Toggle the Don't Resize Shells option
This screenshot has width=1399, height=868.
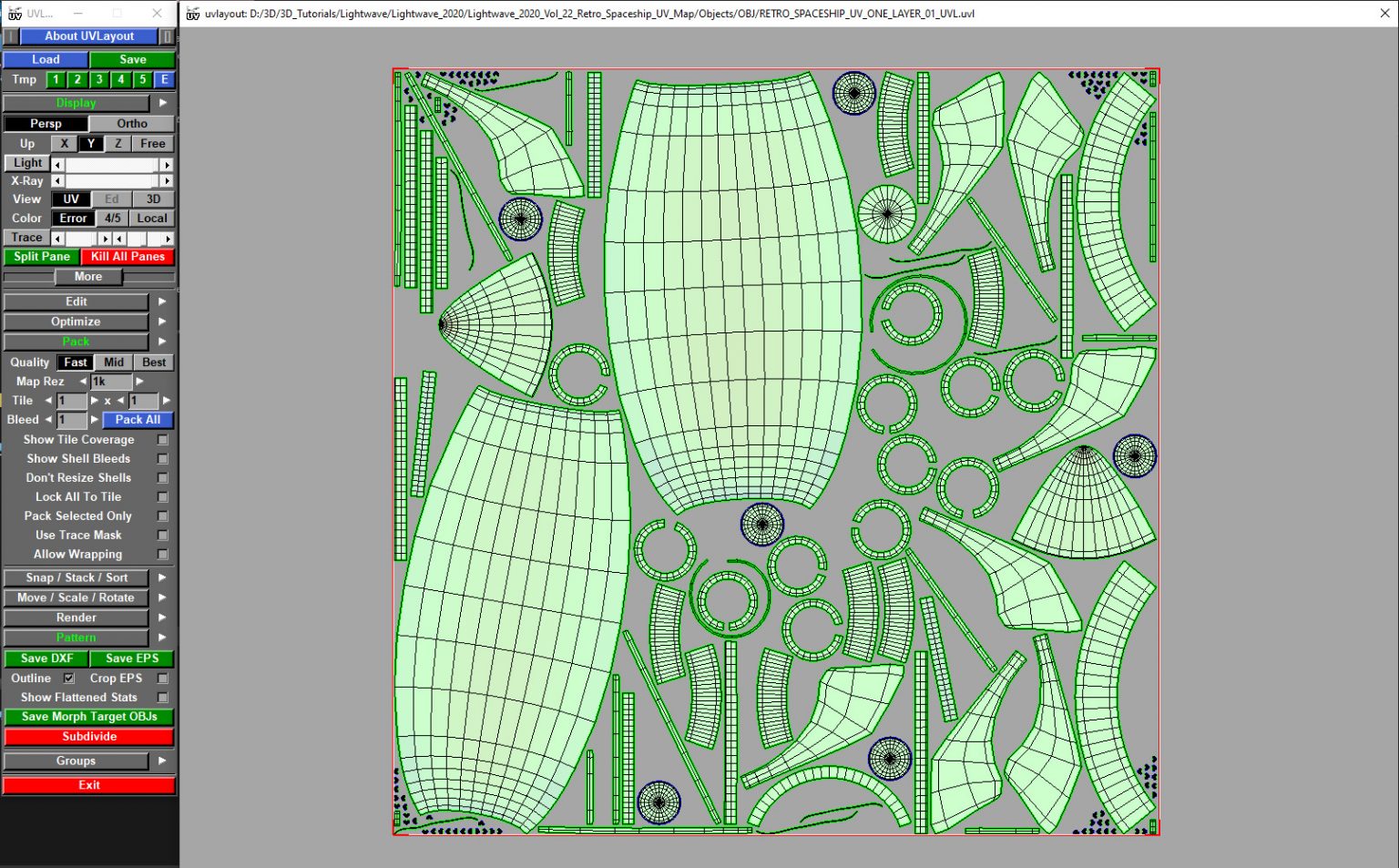click(x=161, y=477)
